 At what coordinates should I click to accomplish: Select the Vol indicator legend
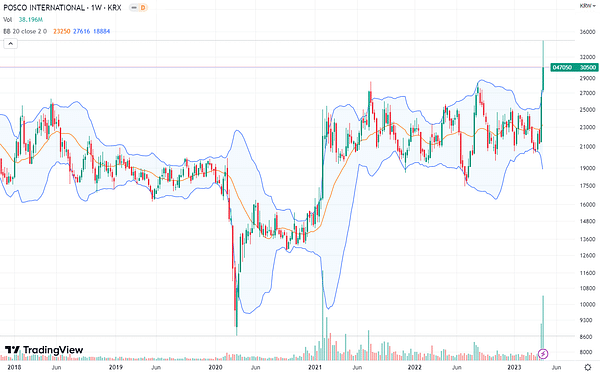8,20
